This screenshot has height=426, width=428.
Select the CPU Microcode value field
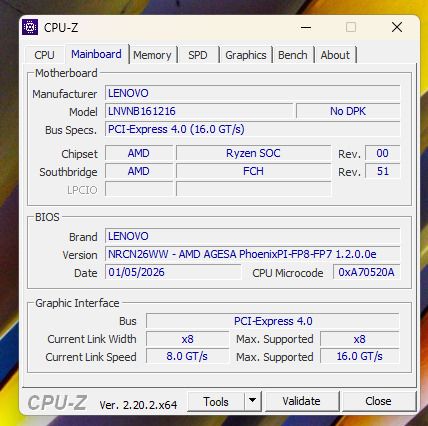pos(366,272)
